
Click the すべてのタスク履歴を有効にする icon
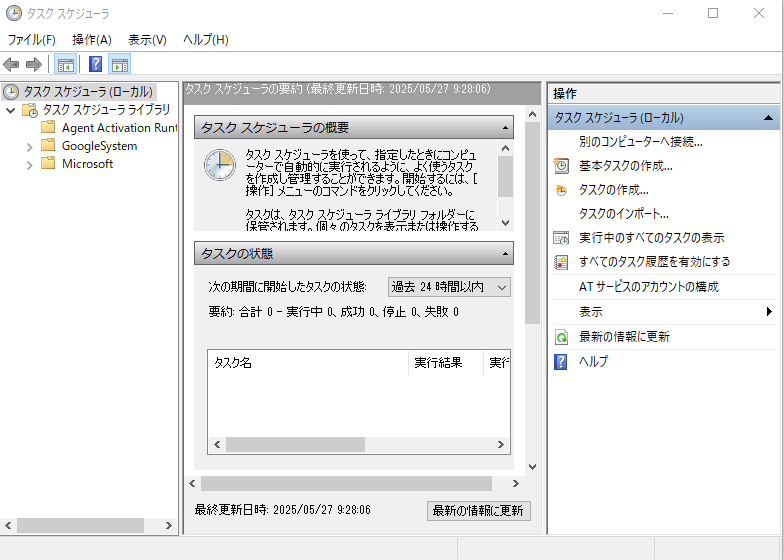pyautogui.click(x=561, y=262)
